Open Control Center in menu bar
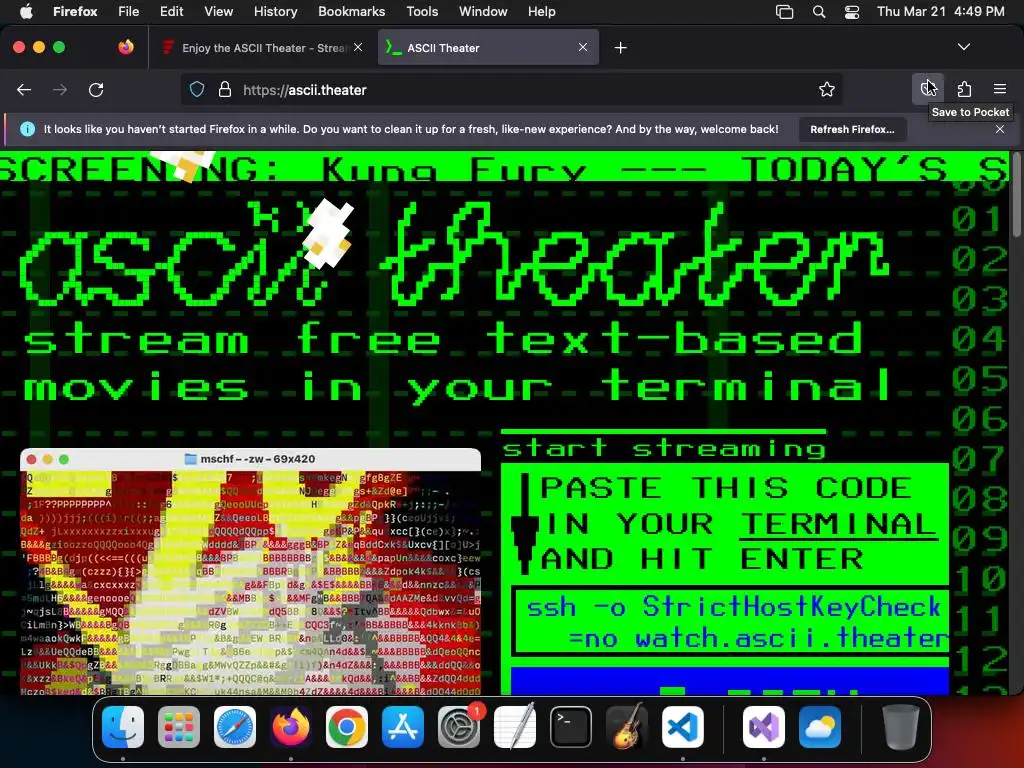1024x768 pixels. pyautogui.click(x=852, y=12)
